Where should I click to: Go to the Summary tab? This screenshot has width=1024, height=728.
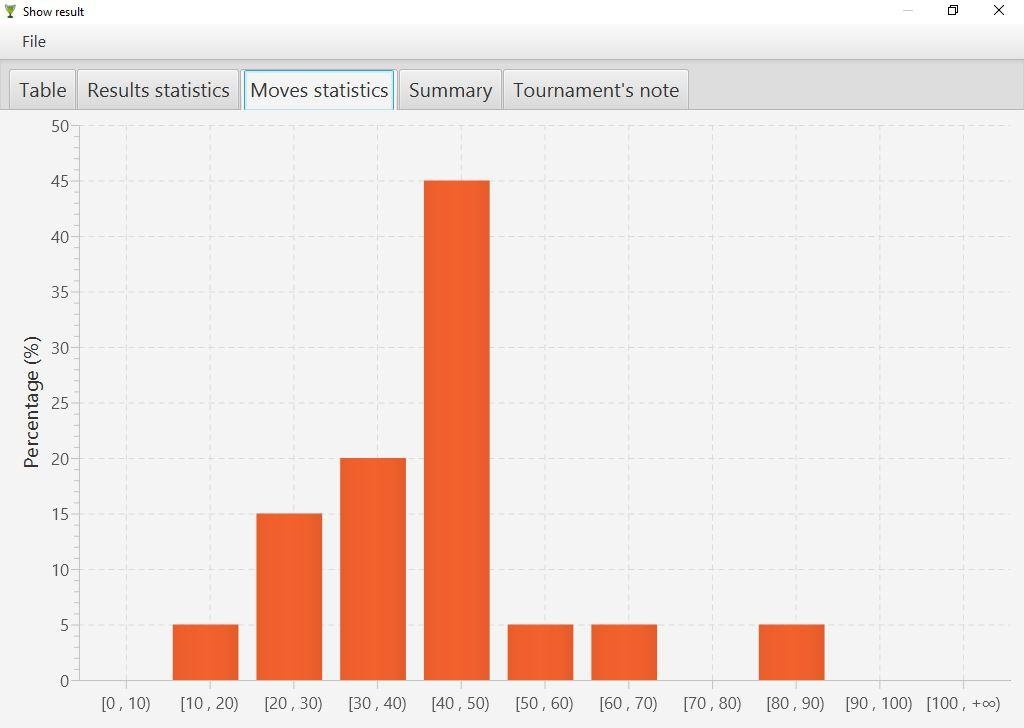coord(450,90)
